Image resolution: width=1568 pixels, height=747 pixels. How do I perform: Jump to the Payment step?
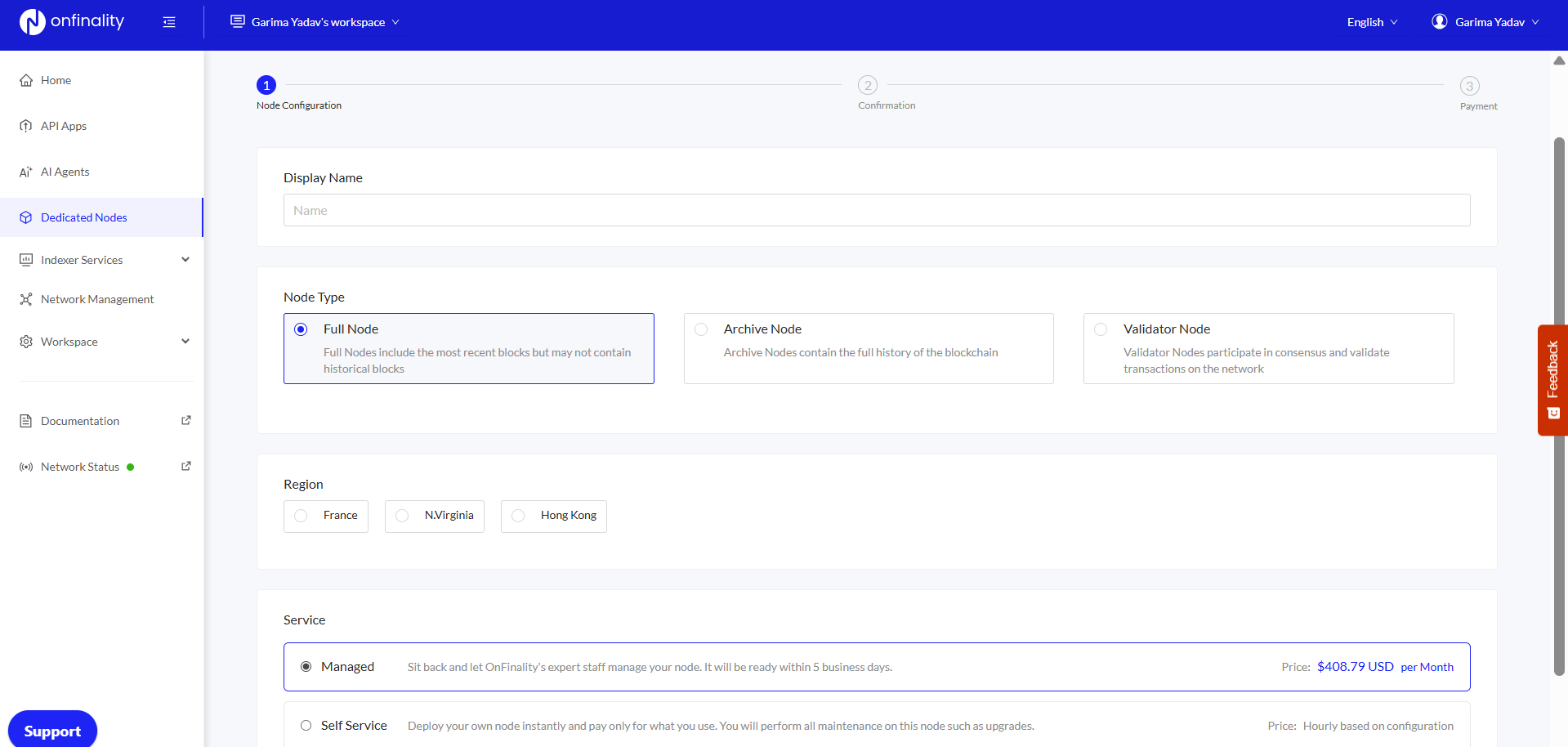coord(1469,86)
